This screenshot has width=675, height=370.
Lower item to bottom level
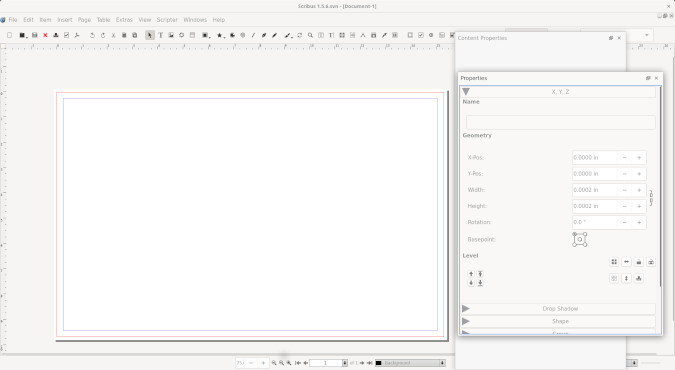[x=480, y=283]
